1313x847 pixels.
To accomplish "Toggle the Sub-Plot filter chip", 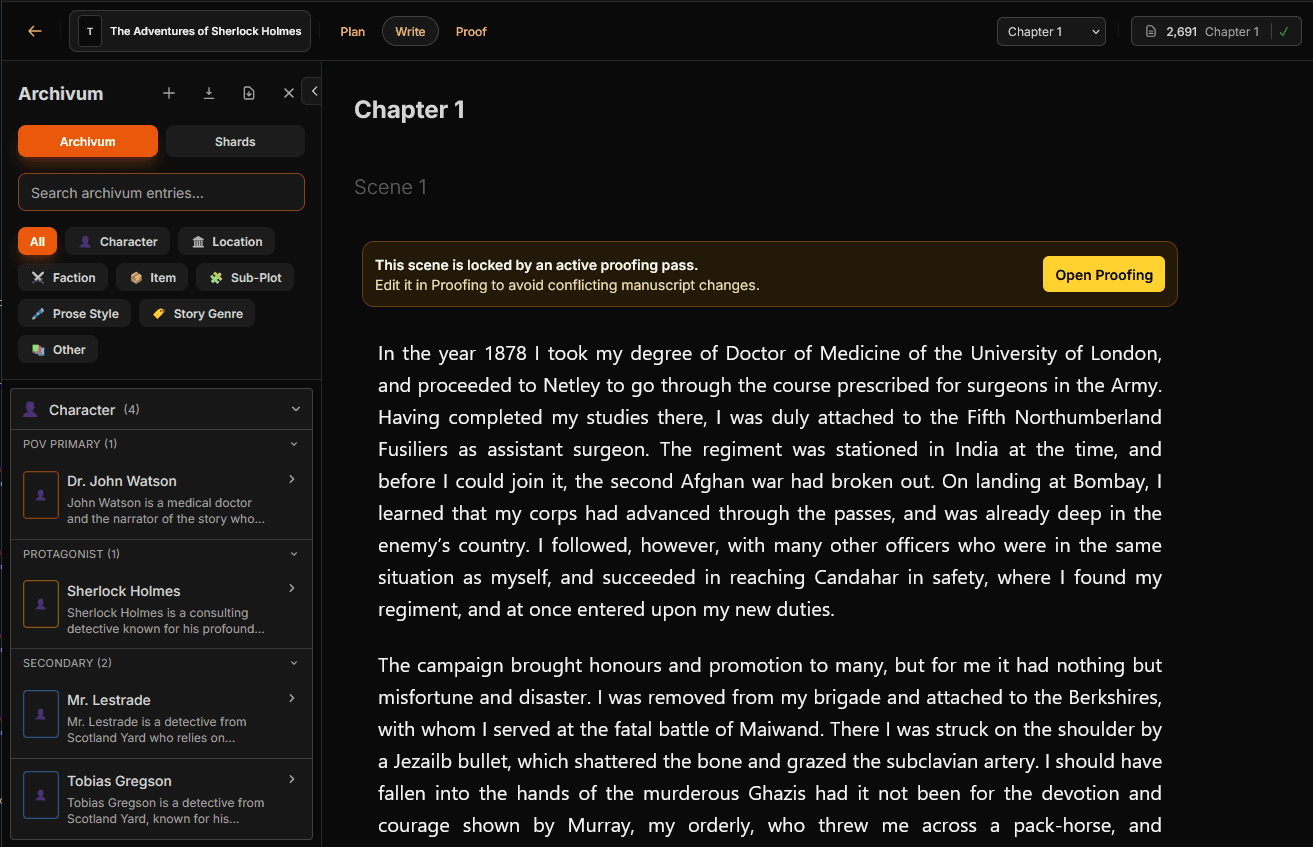I will click(x=245, y=277).
